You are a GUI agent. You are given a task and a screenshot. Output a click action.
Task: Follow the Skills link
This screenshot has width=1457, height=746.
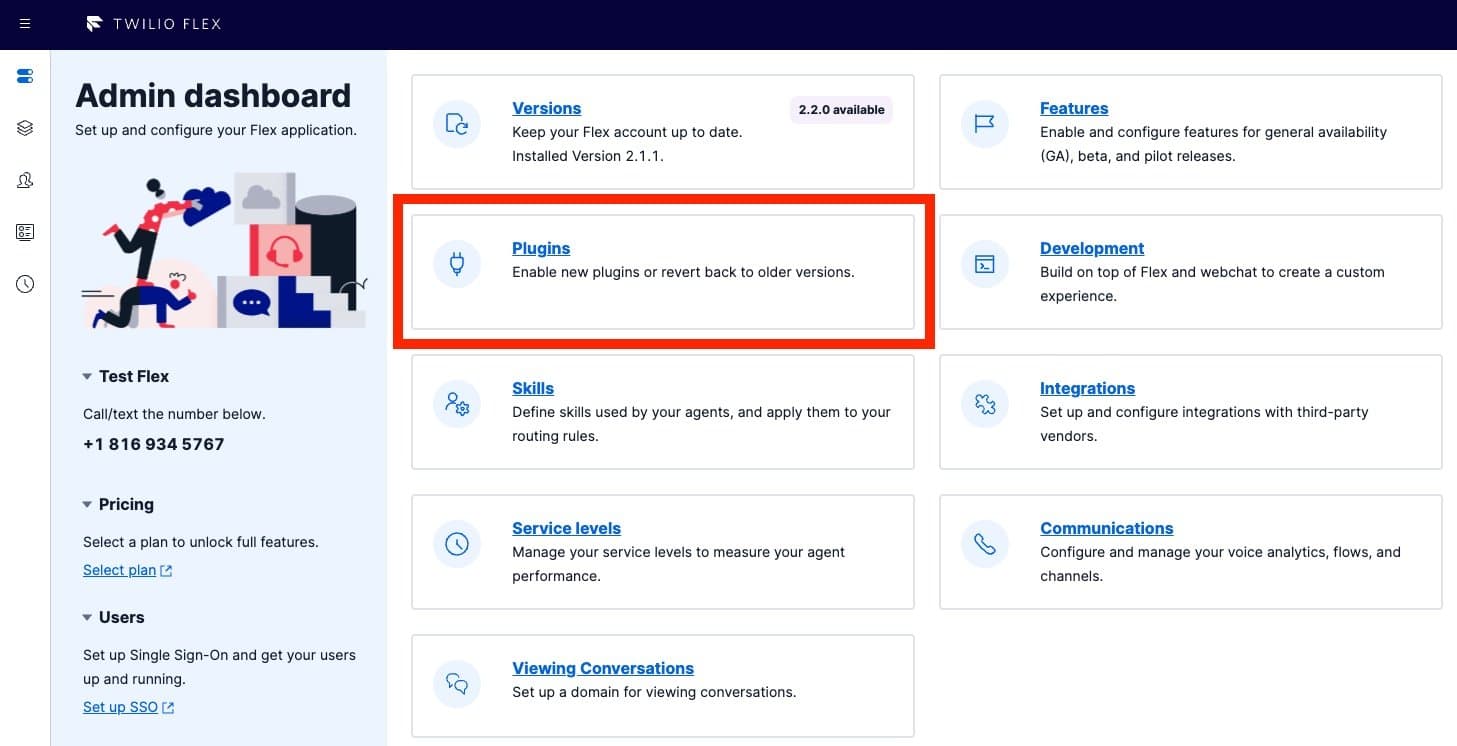[x=532, y=388]
